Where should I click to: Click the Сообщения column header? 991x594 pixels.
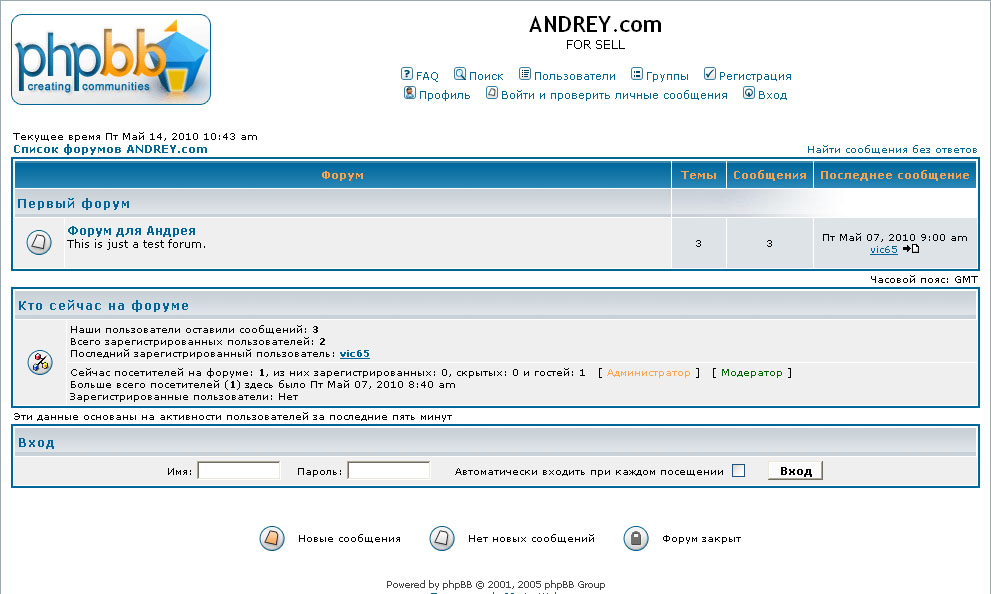(x=770, y=175)
